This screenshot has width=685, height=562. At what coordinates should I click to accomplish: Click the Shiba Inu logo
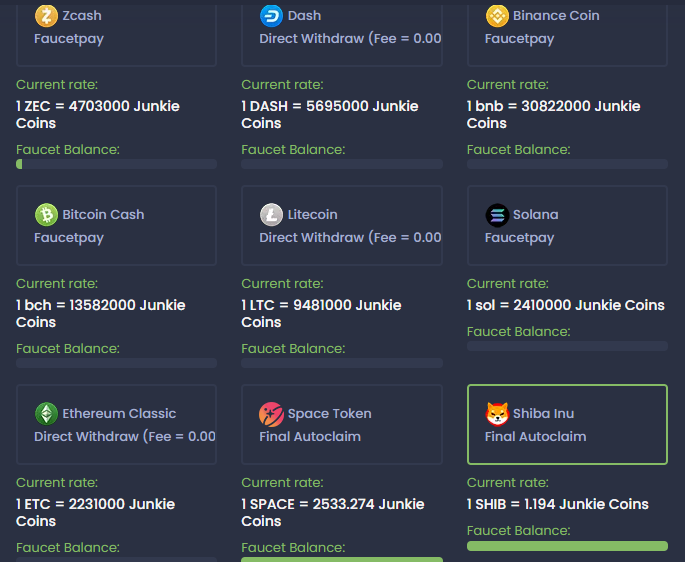click(x=497, y=413)
